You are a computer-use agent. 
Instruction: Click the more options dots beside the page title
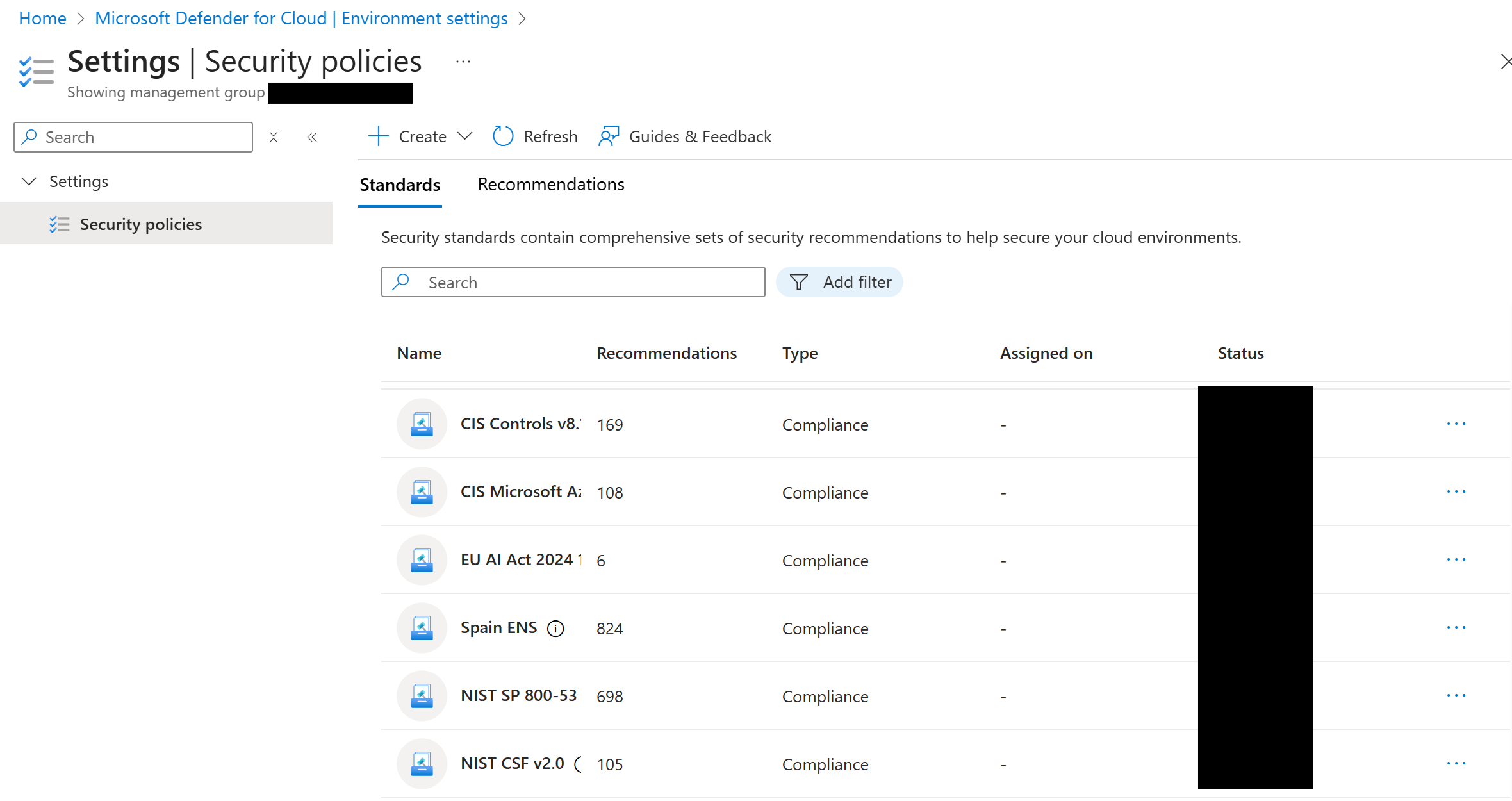[x=463, y=61]
